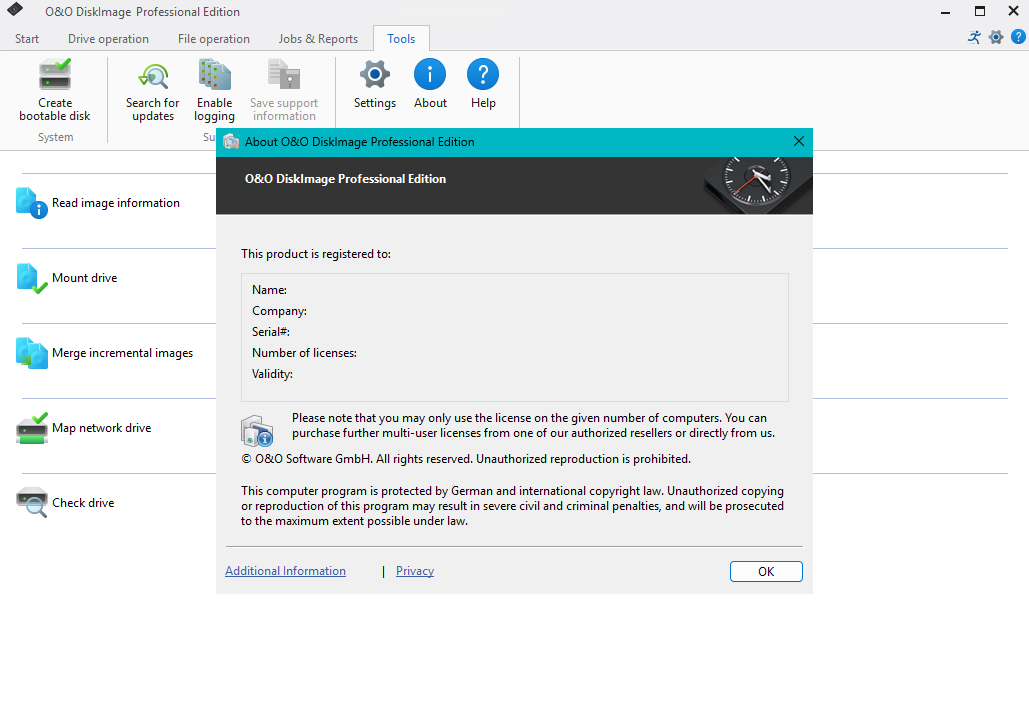
Task: Close the About dialog with X
Action: coord(799,142)
